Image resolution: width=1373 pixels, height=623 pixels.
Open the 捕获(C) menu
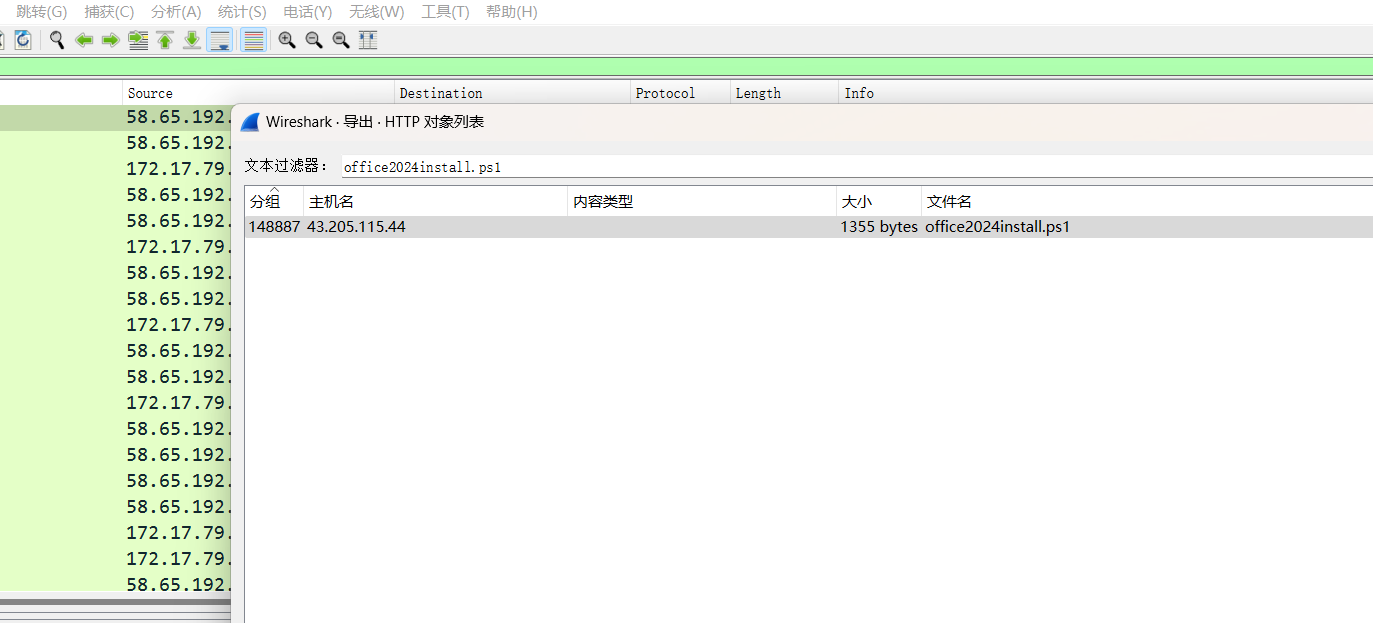click(x=109, y=12)
